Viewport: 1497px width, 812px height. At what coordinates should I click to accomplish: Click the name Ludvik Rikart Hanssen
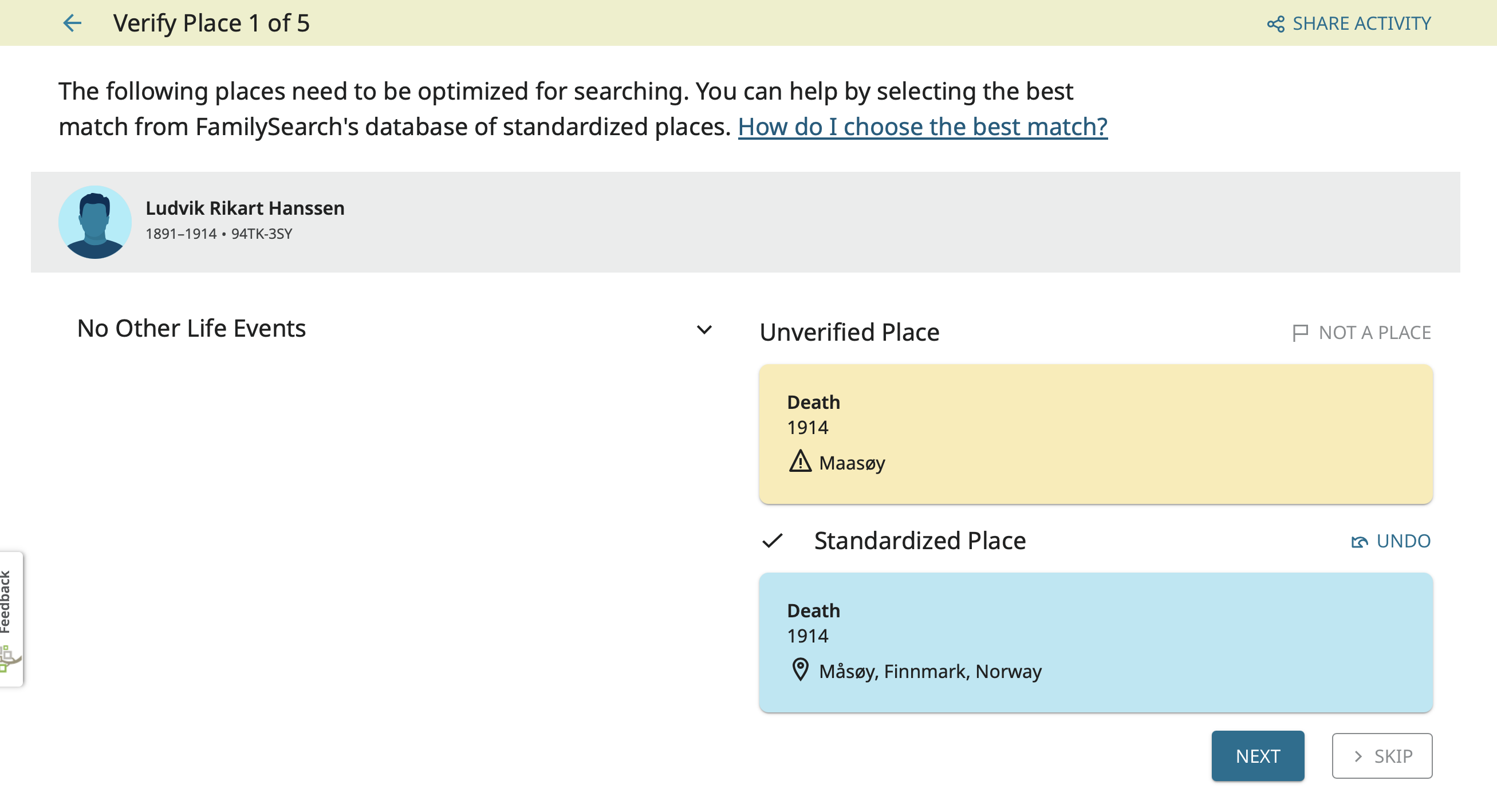245,208
